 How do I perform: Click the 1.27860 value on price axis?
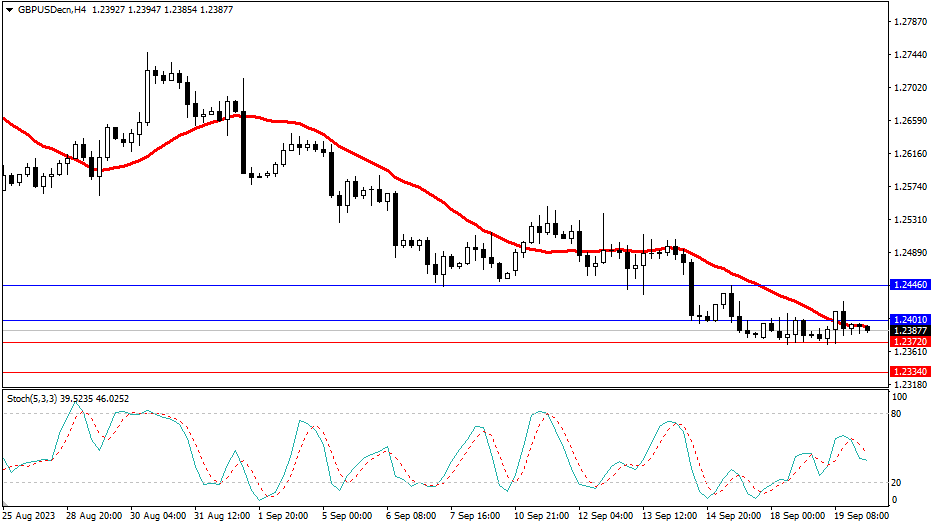(x=910, y=22)
